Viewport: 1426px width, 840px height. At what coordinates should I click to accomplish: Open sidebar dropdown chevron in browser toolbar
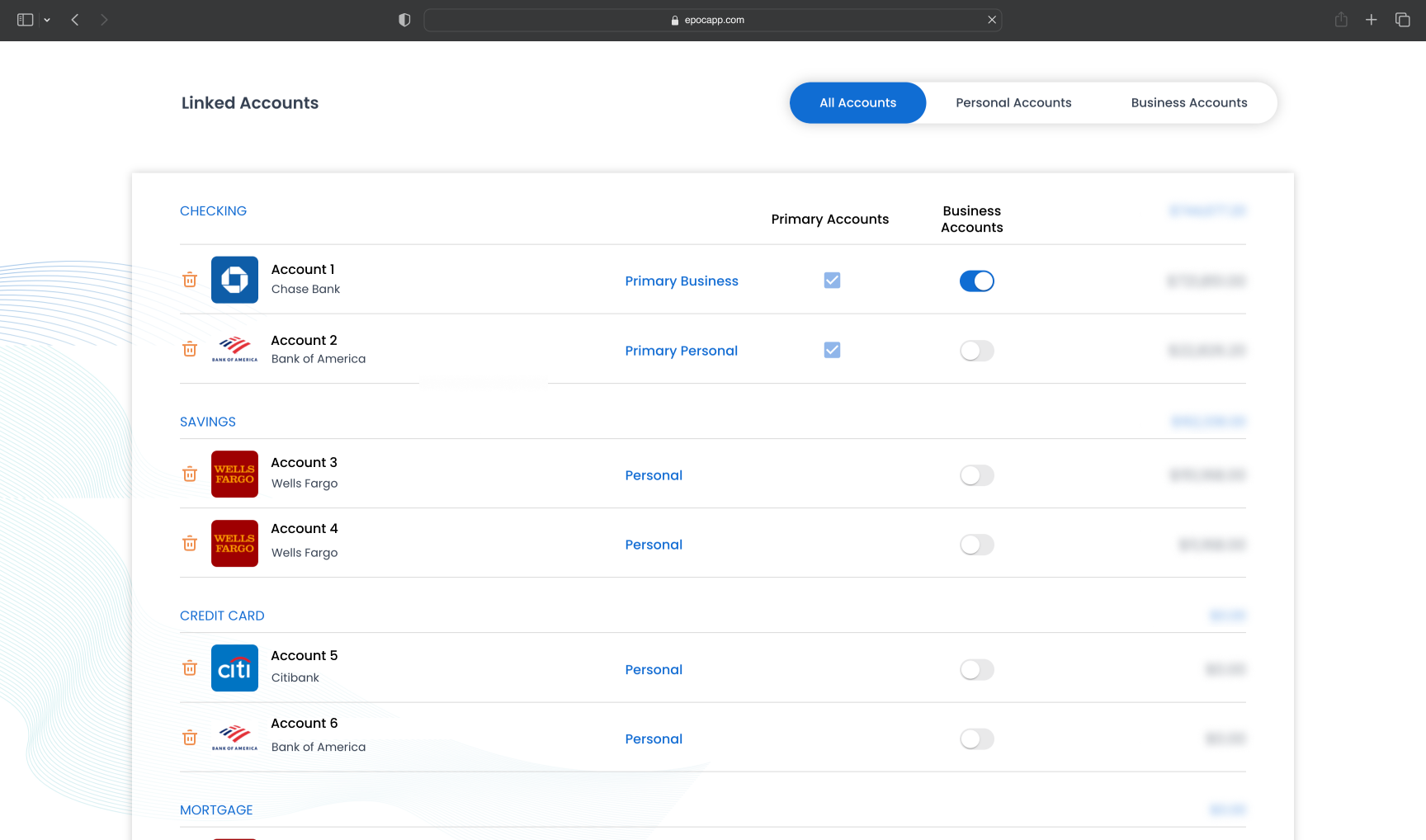[47, 20]
